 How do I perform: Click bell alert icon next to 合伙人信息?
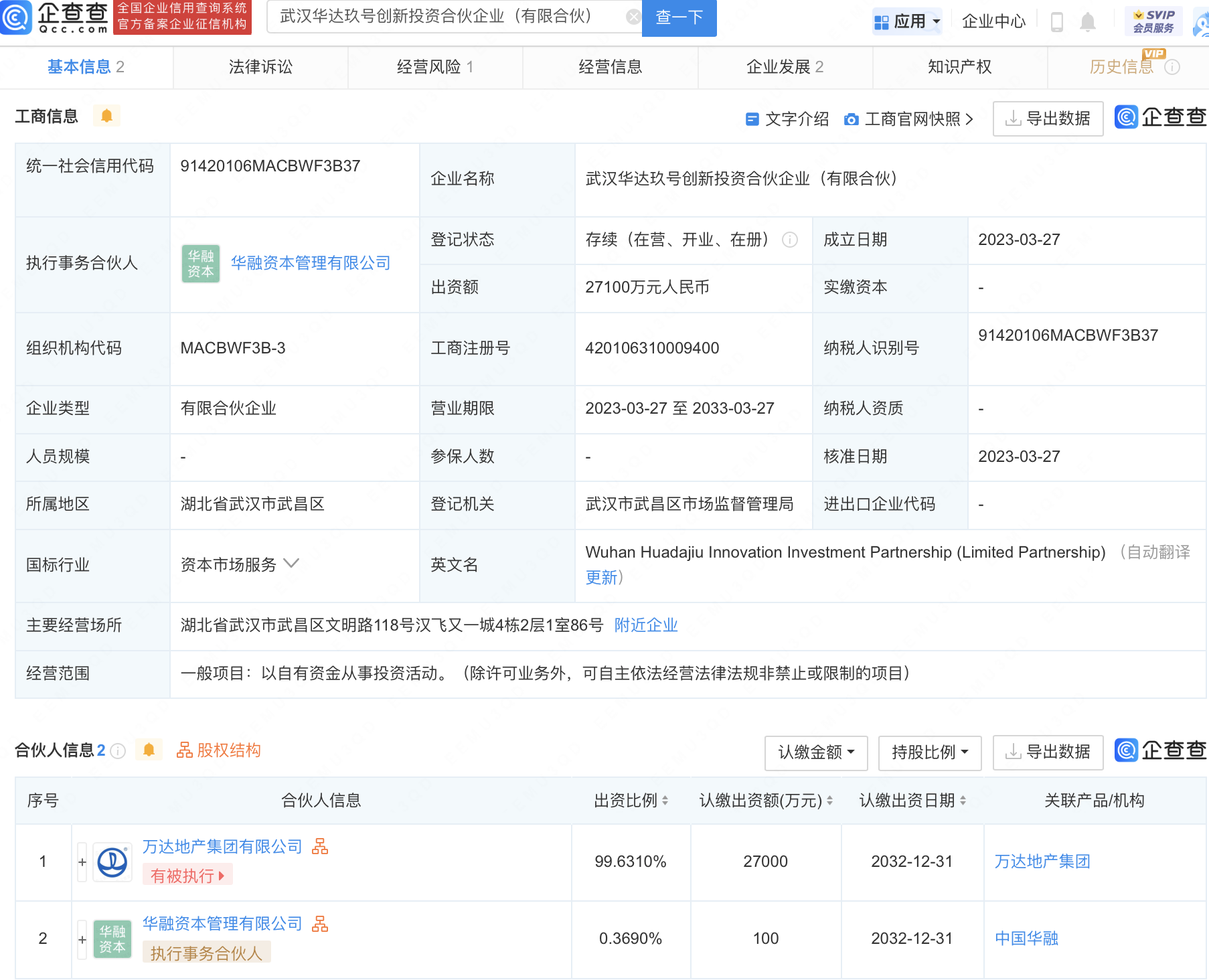click(149, 750)
